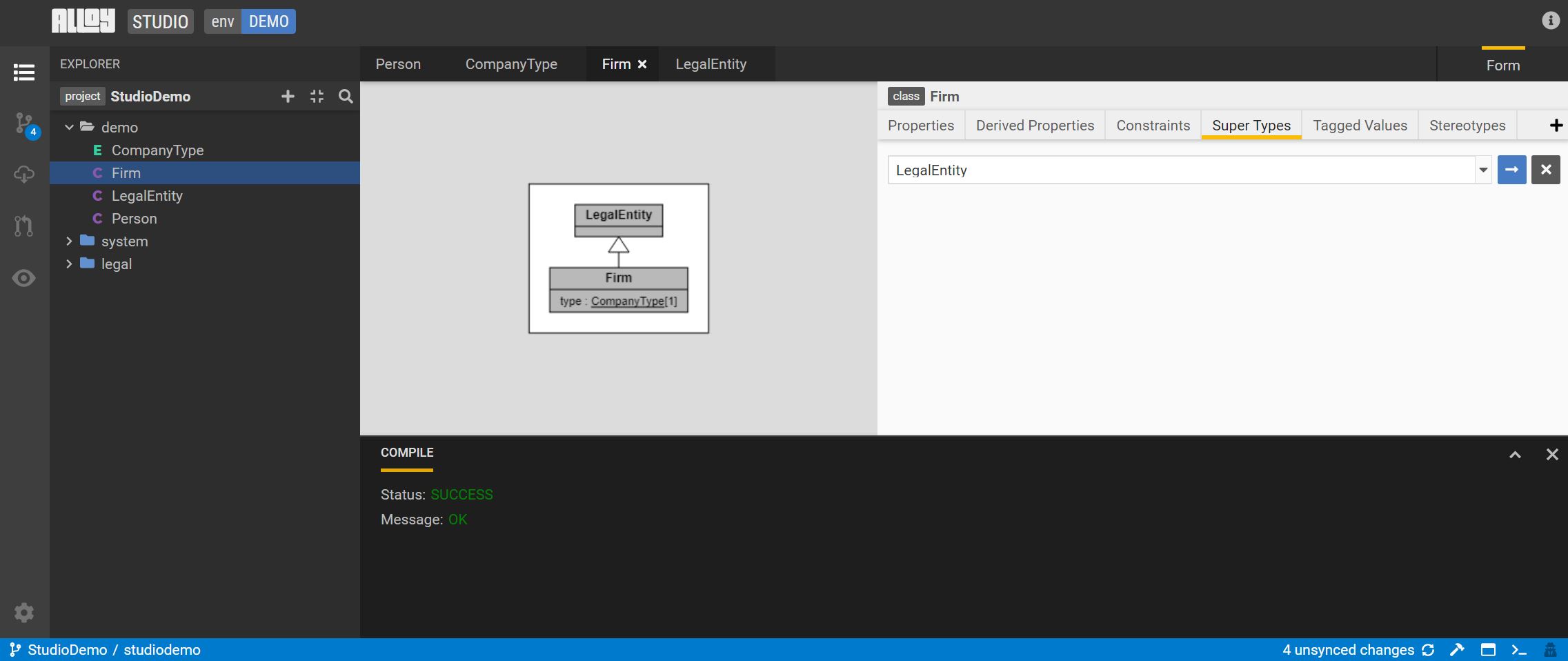The height and width of the screenshot is (661, 1568).
Task: Open local changes panel with badge 4
Action: click(x=25, y=124)
